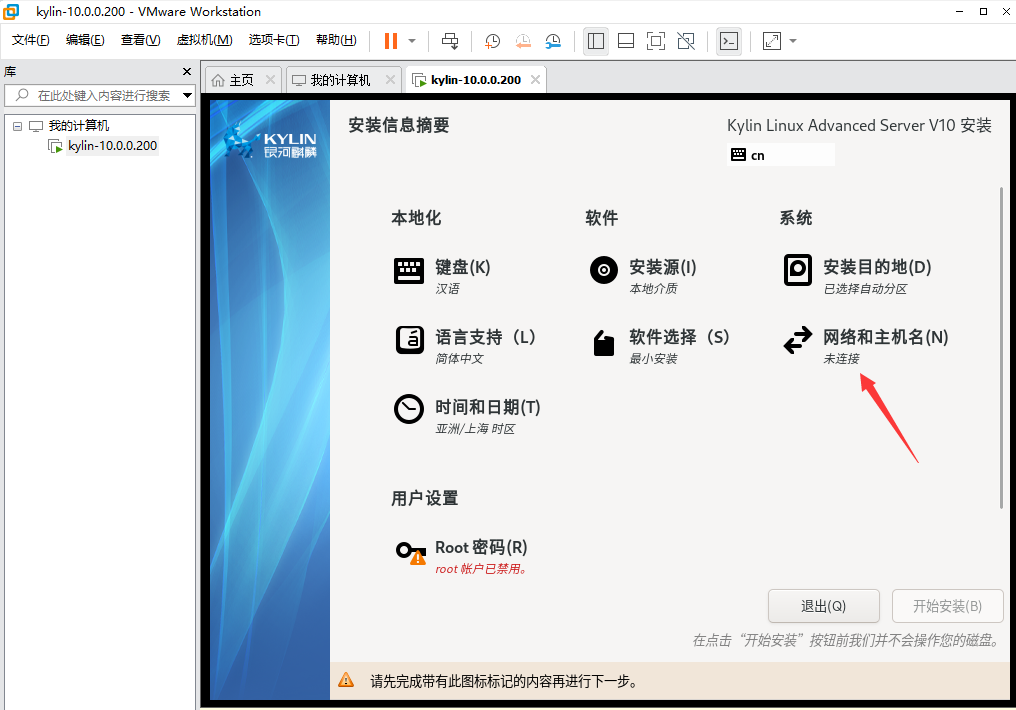This screenshot has width=1016, height=710.
Task: Click the stretch guest display icon
Action: tap(772, 41)
